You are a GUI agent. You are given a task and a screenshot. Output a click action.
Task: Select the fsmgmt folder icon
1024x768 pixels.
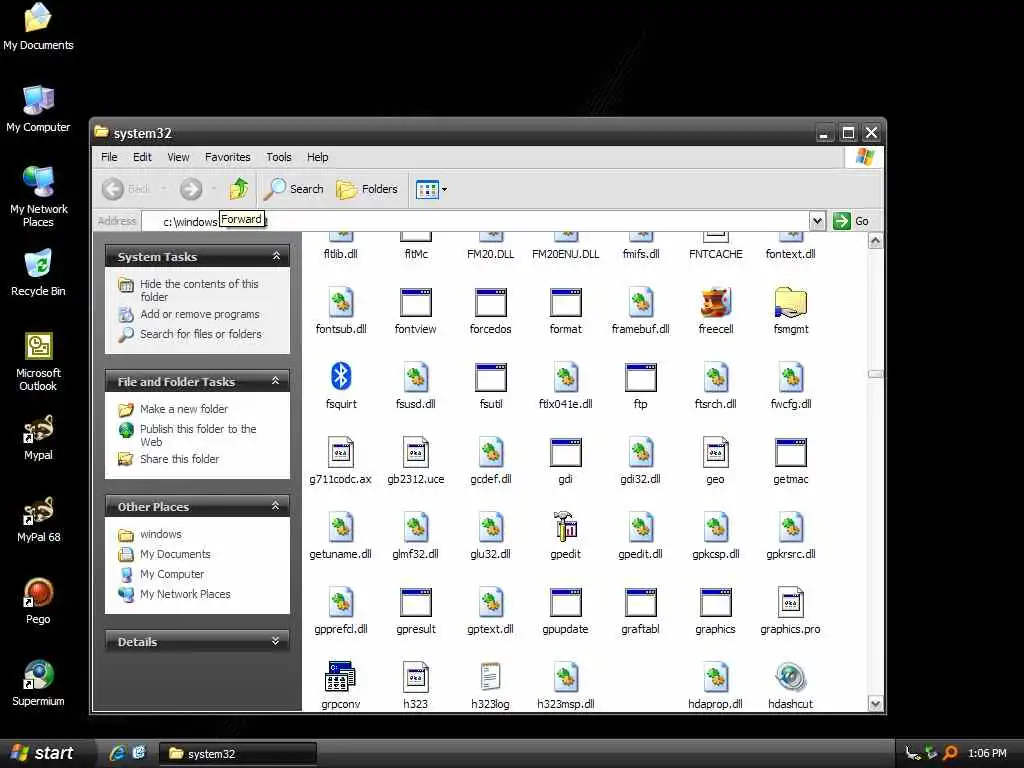tap(790, 303)
